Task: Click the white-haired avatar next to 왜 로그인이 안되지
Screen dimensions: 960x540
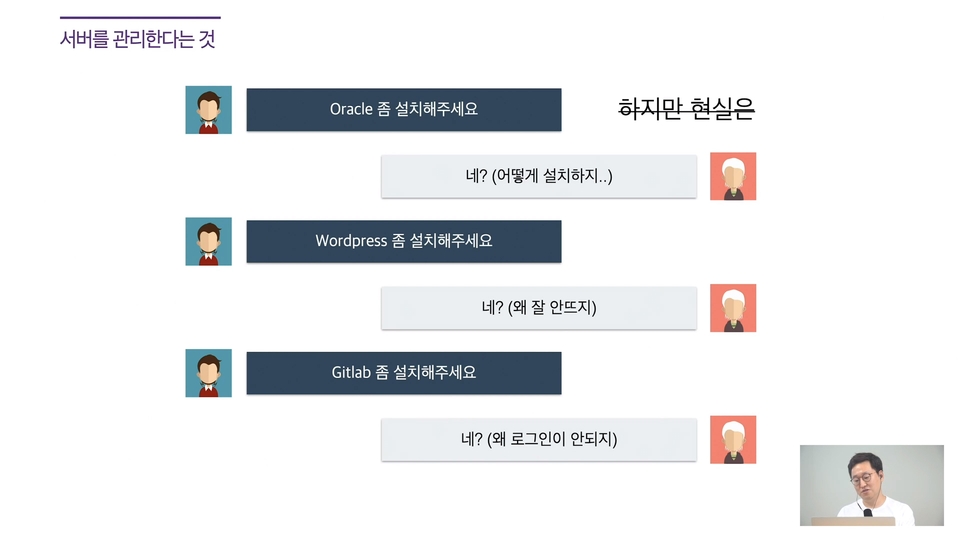Action: (733, 439)
